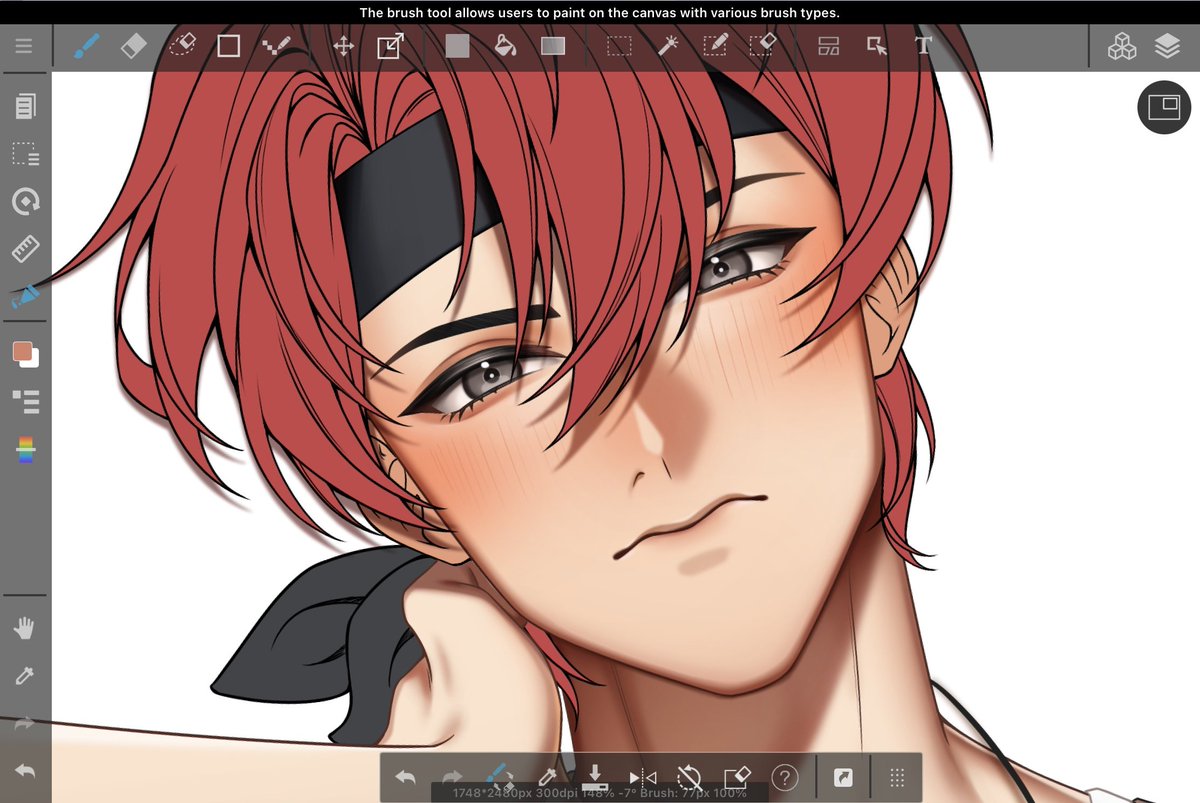Open the help question mark
The height and width of the screenshot is (803, 1200).
point(785,777)
